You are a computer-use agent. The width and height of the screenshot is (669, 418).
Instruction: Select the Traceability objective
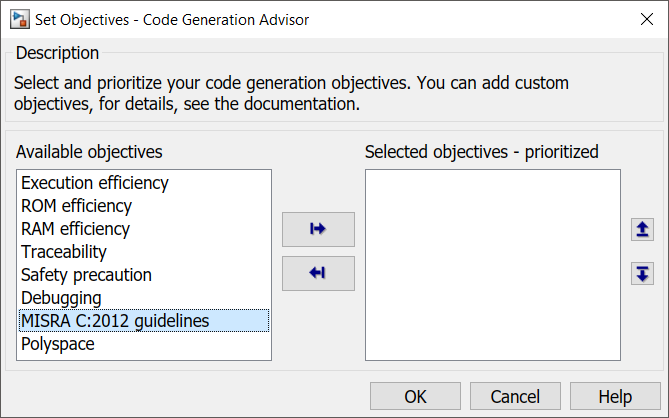tap(64, 252)
